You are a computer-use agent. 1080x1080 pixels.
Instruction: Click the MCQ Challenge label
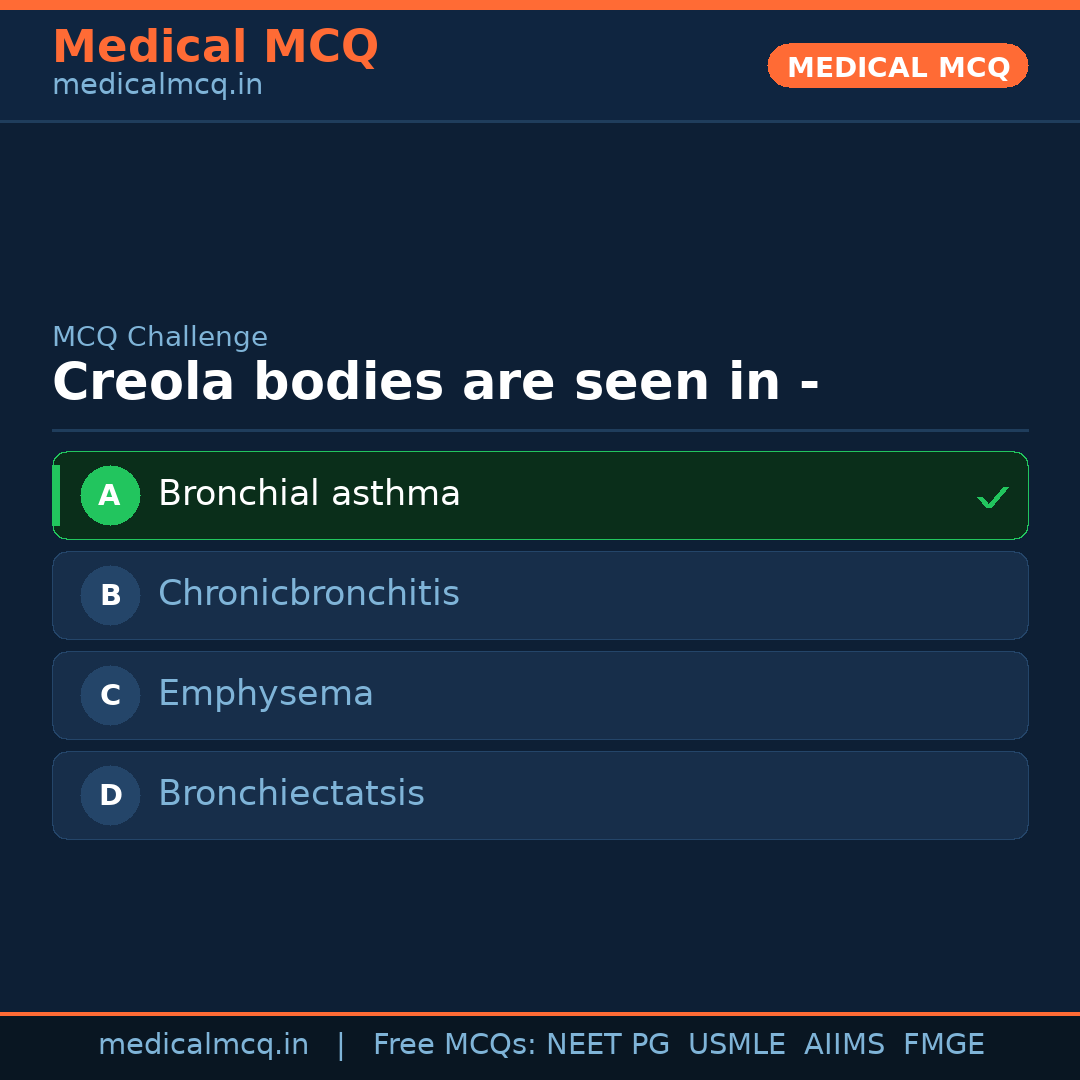click(x=160, y=337)
